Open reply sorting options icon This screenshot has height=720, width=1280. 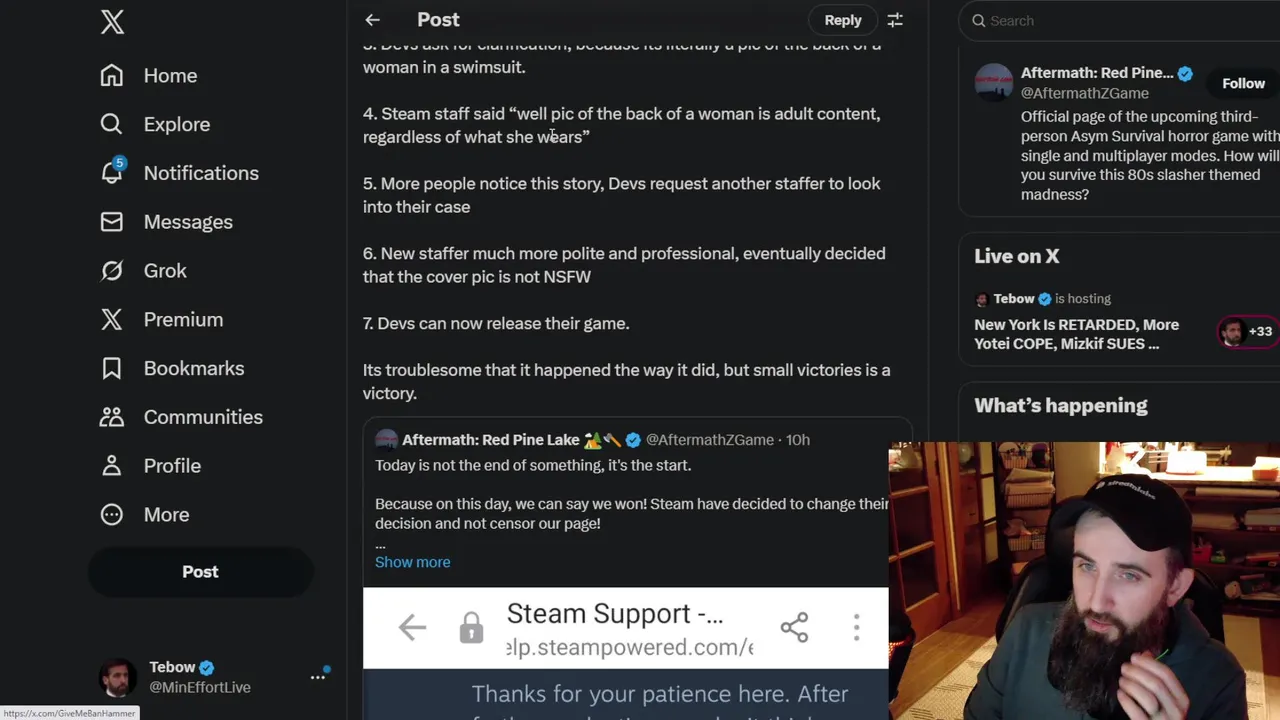pos(895,20)
